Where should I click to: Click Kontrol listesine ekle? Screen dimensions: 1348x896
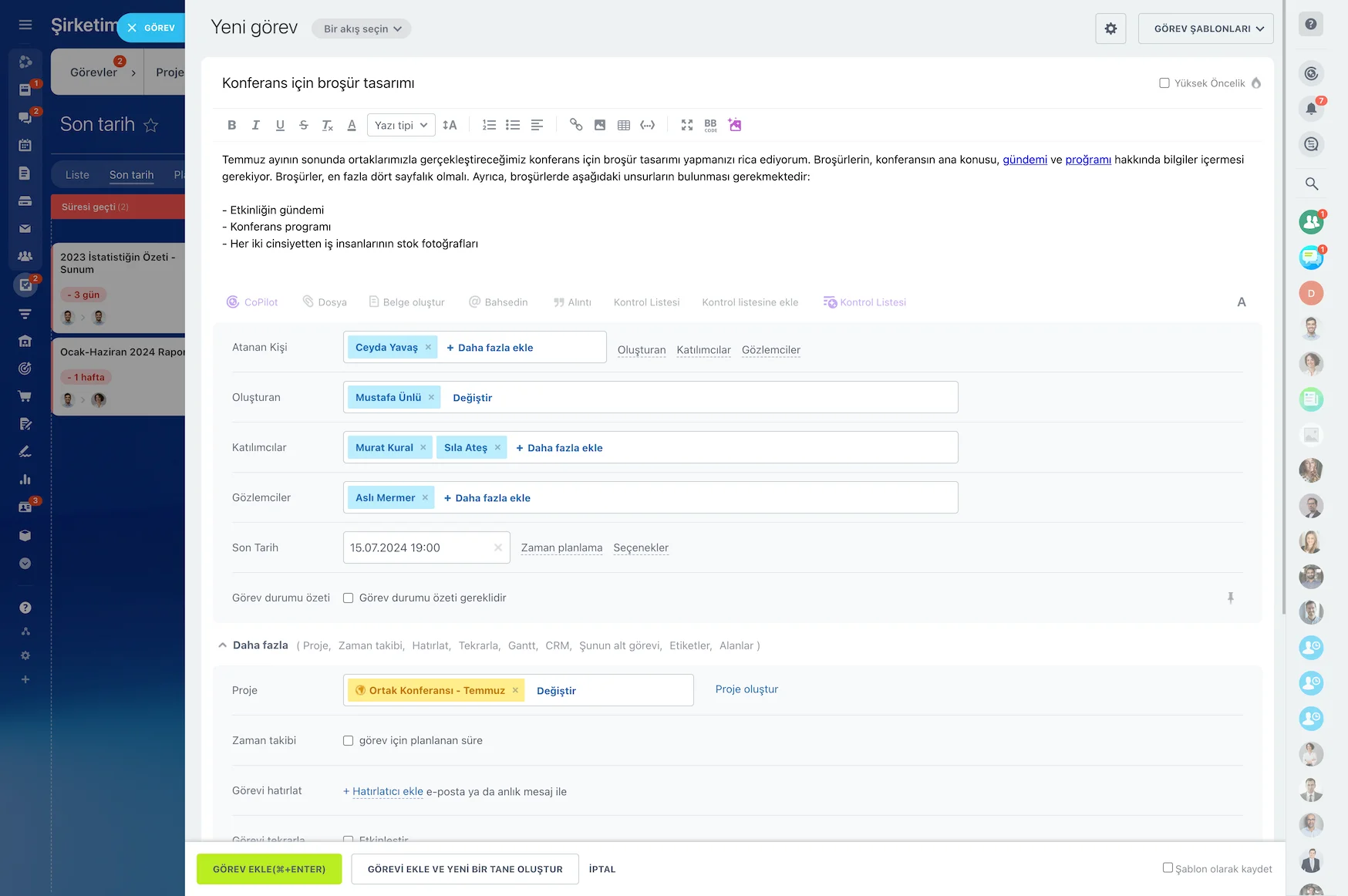[750, 302]
